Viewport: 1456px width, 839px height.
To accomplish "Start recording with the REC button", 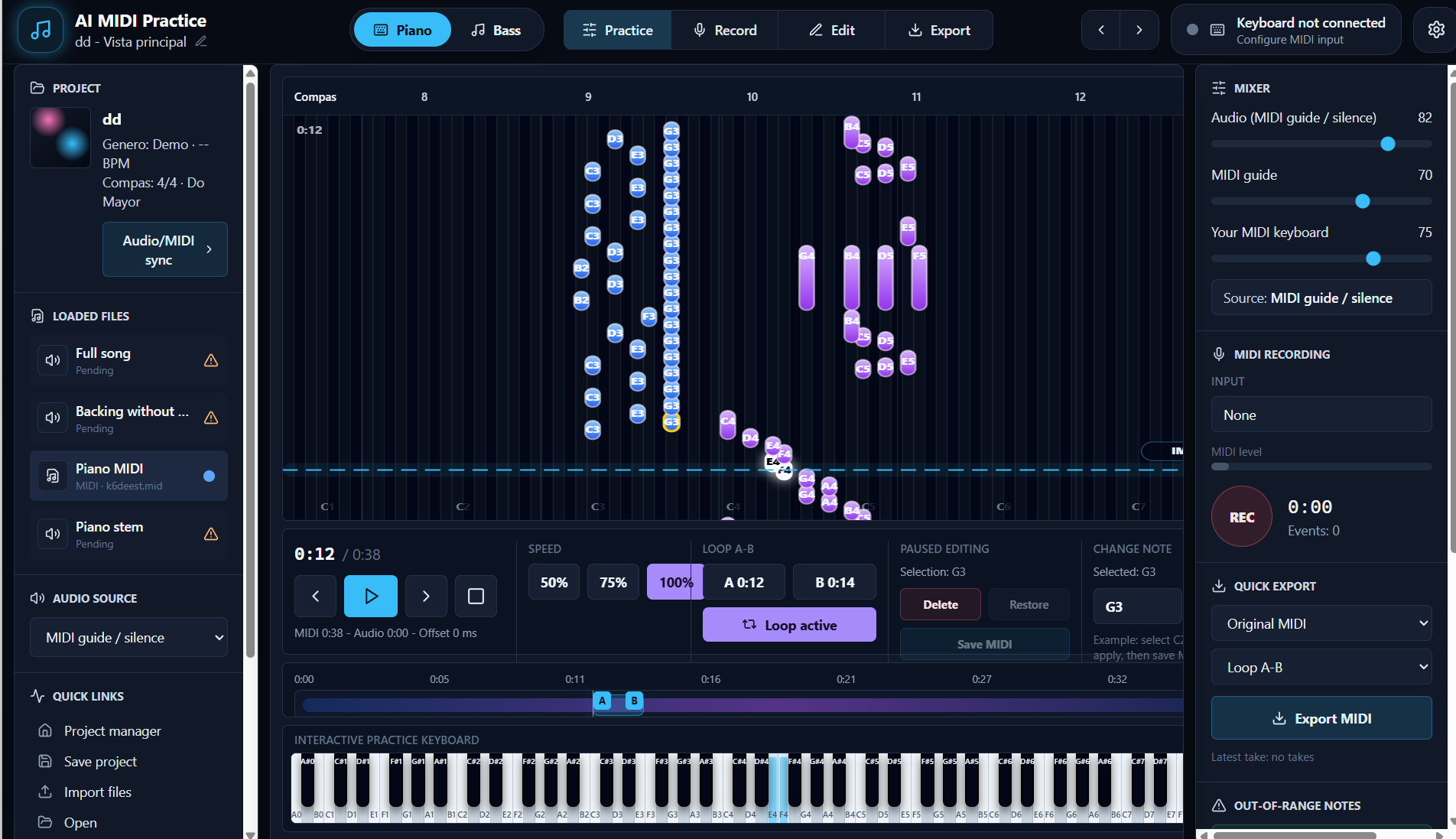I will pos(1242,517).
